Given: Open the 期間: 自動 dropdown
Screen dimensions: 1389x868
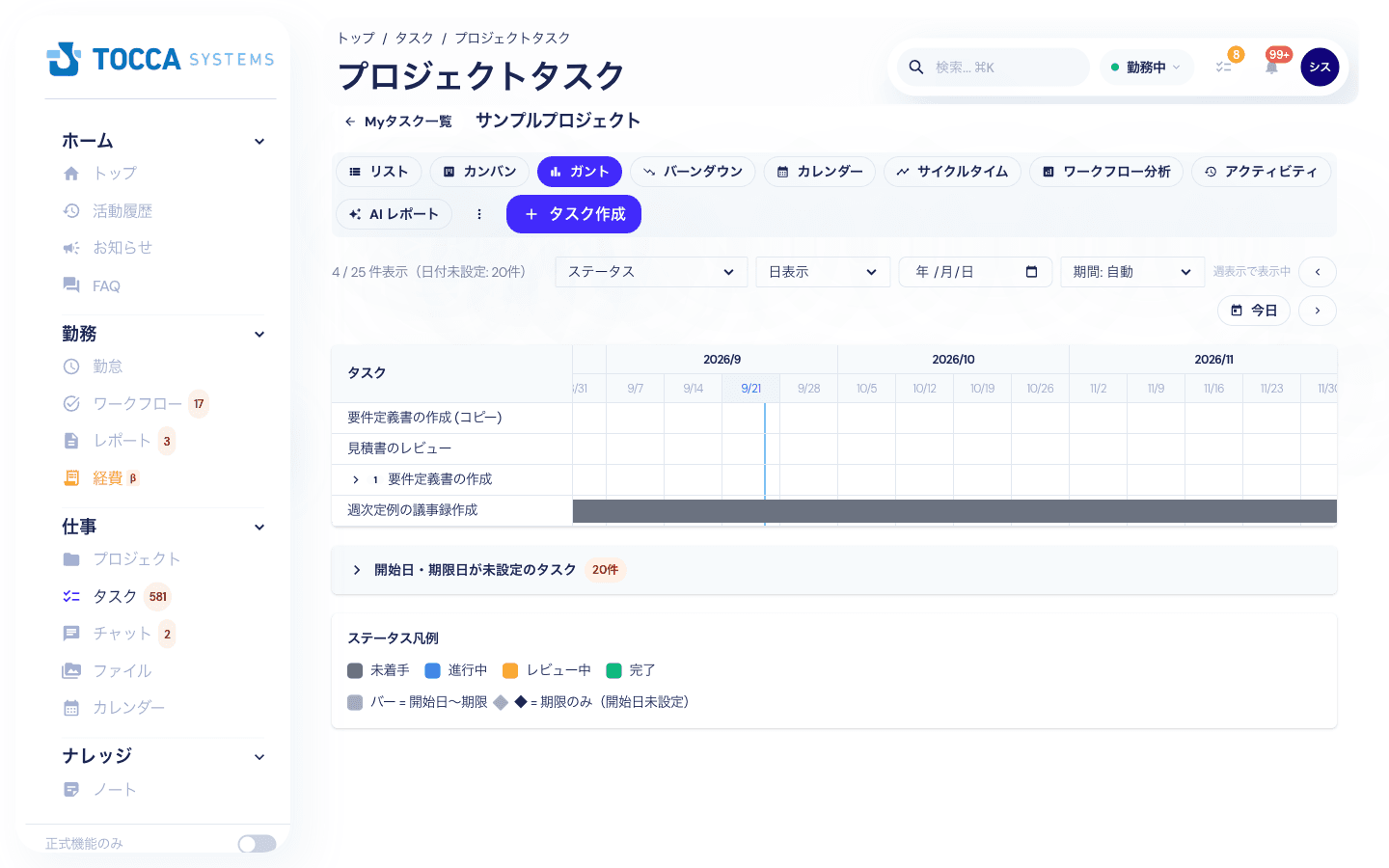Looking at the screenshot, I should (x=1132, y=272).
